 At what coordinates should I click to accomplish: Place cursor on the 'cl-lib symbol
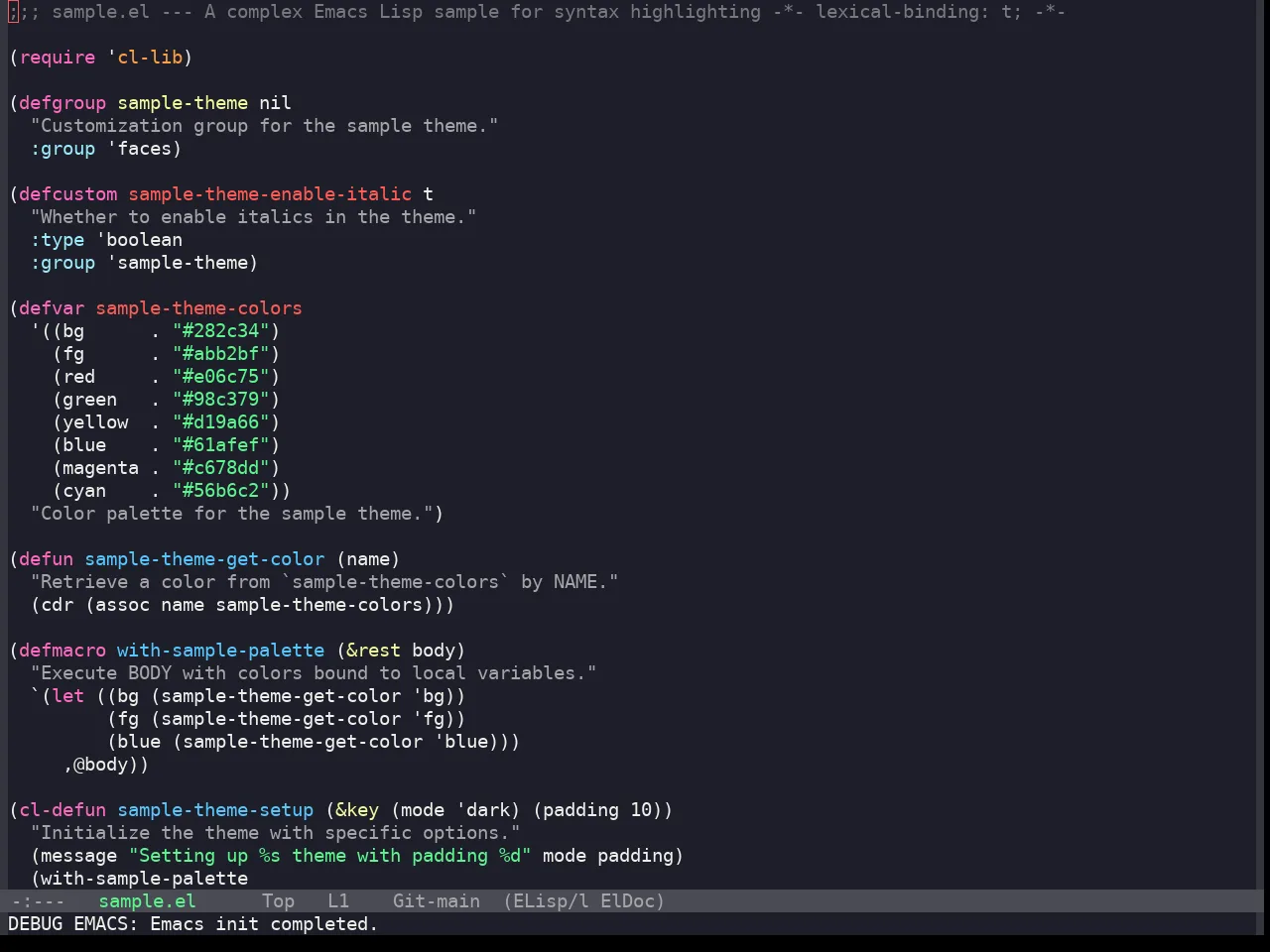pyautogui.click(x=145, y=57)
